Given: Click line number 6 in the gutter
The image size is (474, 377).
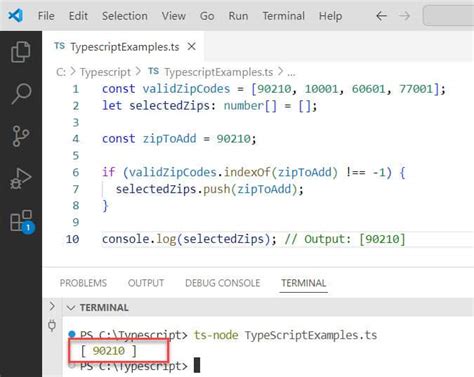Looking at the screenshot, I should [76, 172].
